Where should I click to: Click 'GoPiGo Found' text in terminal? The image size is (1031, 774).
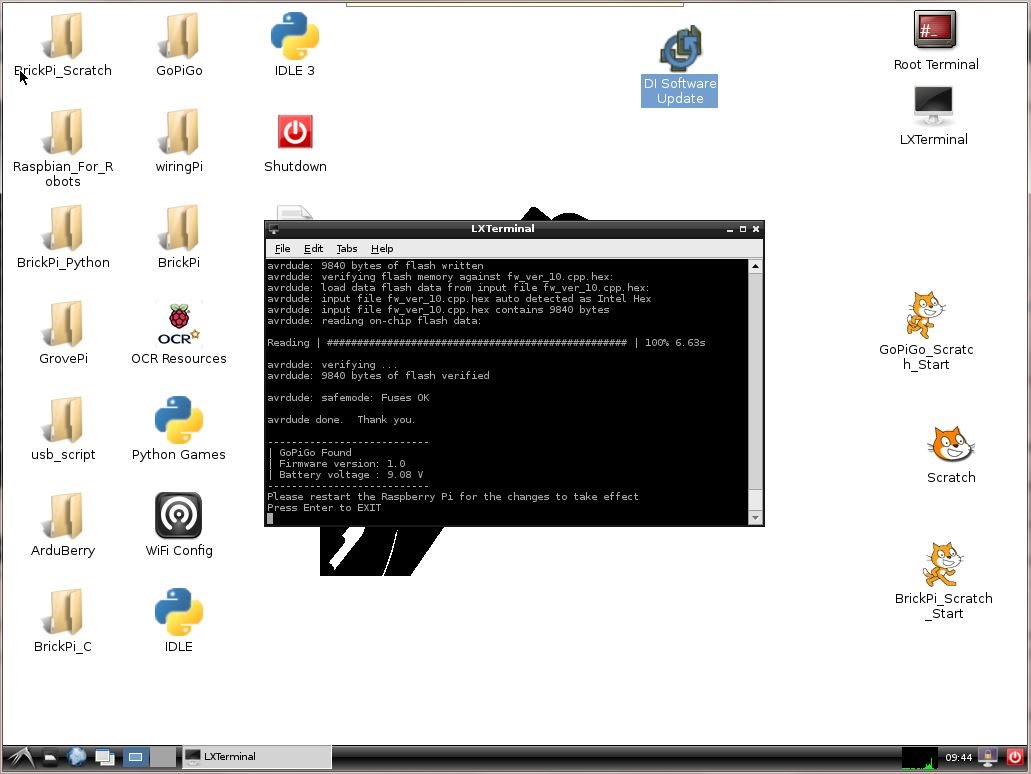pyautogui.click(x=315, y=452)
